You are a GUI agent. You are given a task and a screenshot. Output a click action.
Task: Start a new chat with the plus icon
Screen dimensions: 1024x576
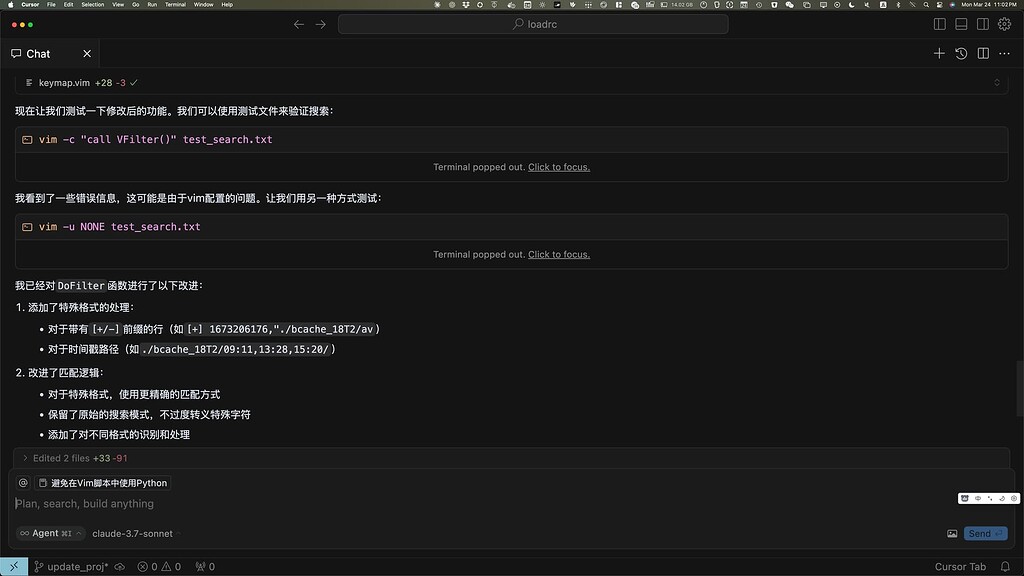tap(938, 53)
